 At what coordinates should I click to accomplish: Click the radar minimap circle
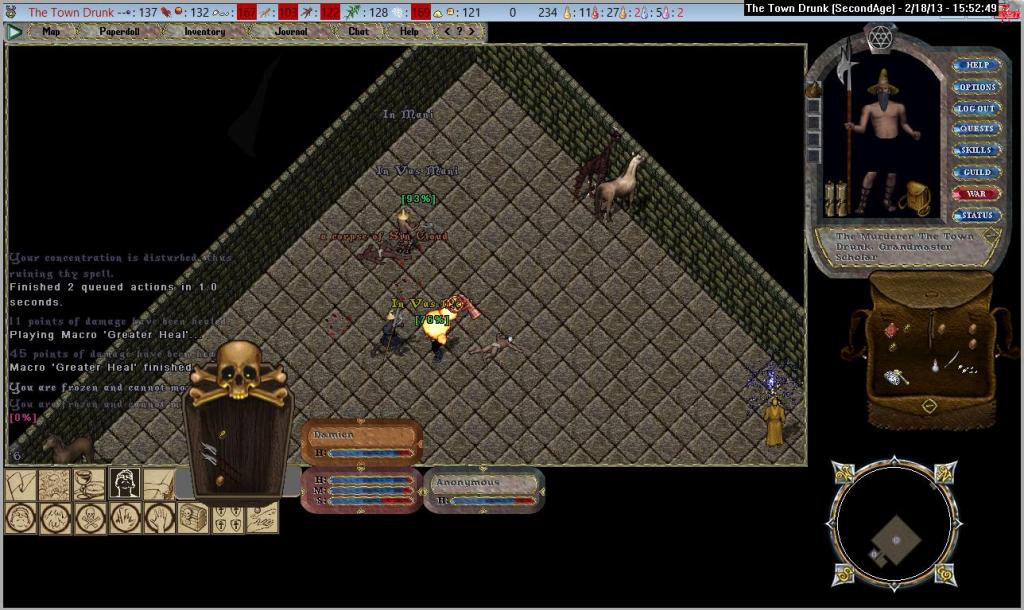point(895,523)
